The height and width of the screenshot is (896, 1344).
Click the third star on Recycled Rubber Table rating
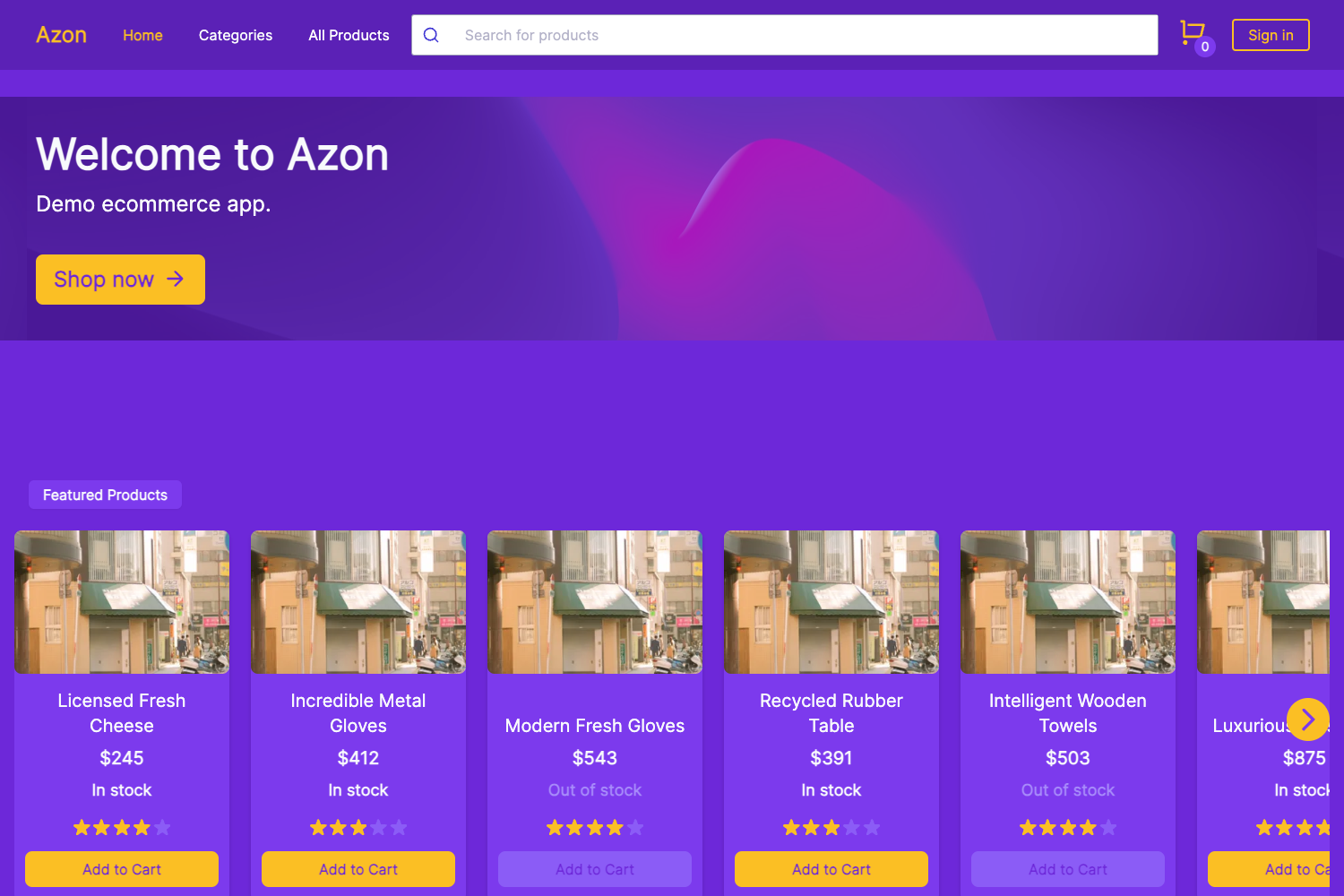pyautogui.click(x=831, y=827)
